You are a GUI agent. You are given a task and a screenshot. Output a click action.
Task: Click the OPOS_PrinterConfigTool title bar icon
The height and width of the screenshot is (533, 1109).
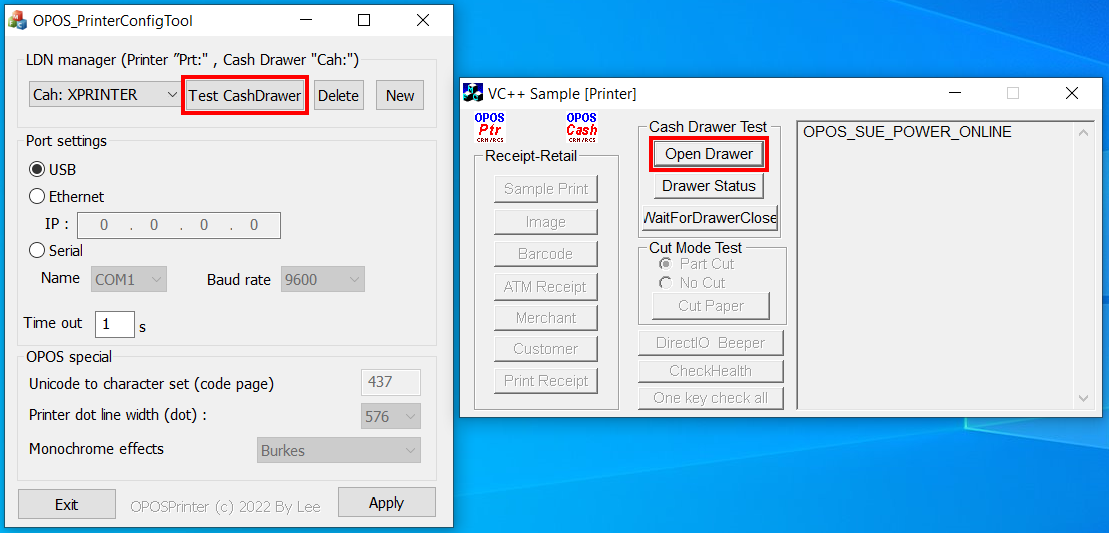(17, 20)
